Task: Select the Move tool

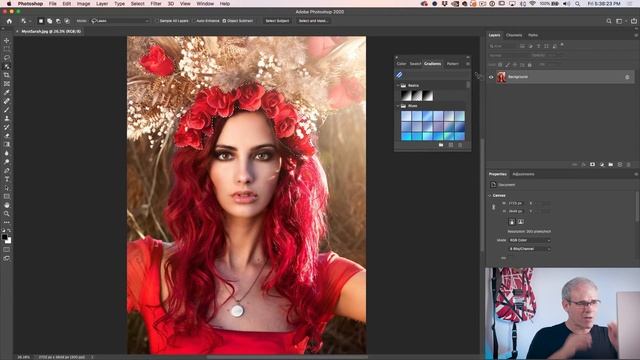Action: tap(7, 40)
